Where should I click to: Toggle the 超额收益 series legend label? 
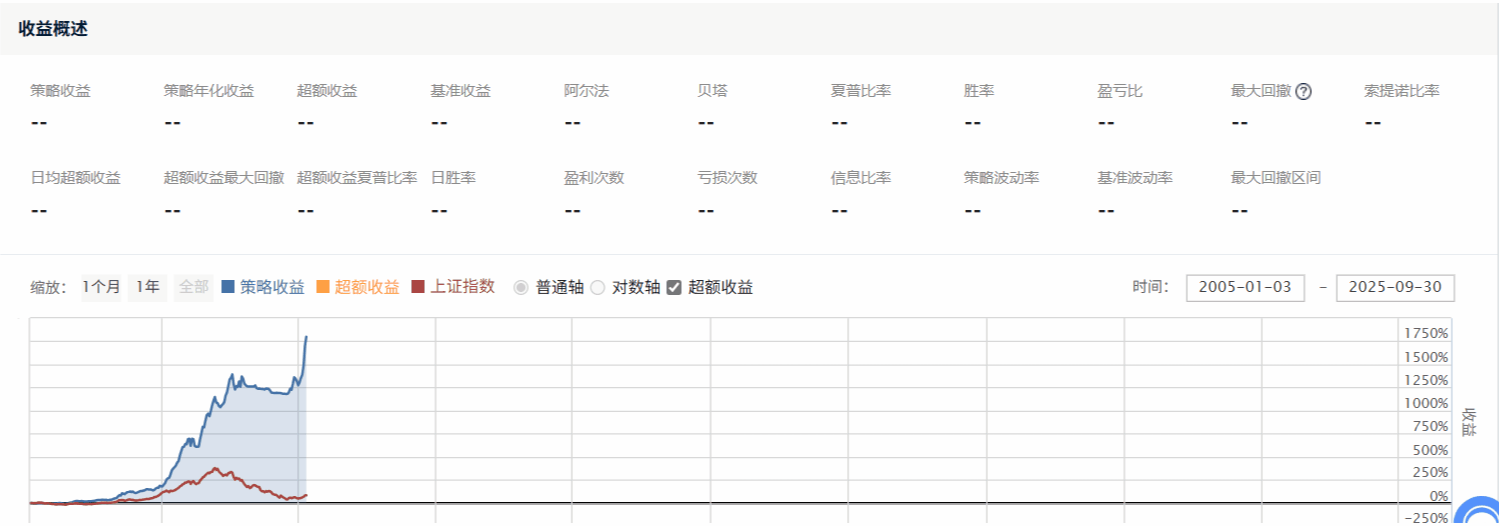[x=367, y=287]
